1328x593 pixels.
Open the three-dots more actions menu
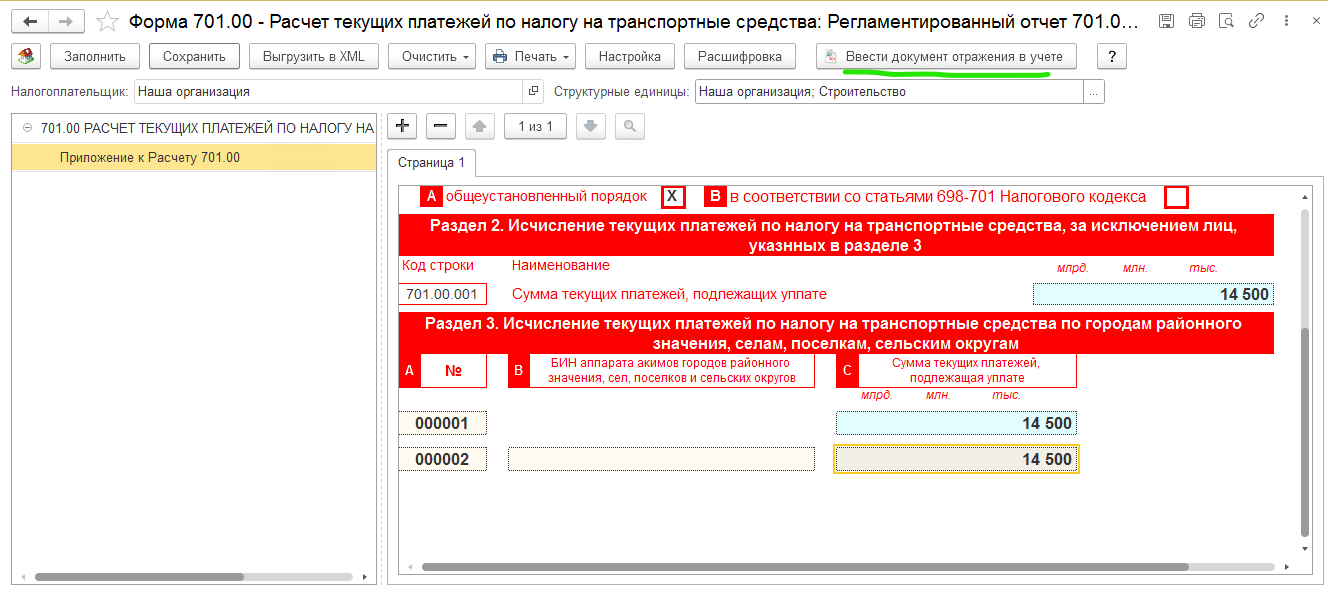pyautogui.click(x=1285, y=21)
